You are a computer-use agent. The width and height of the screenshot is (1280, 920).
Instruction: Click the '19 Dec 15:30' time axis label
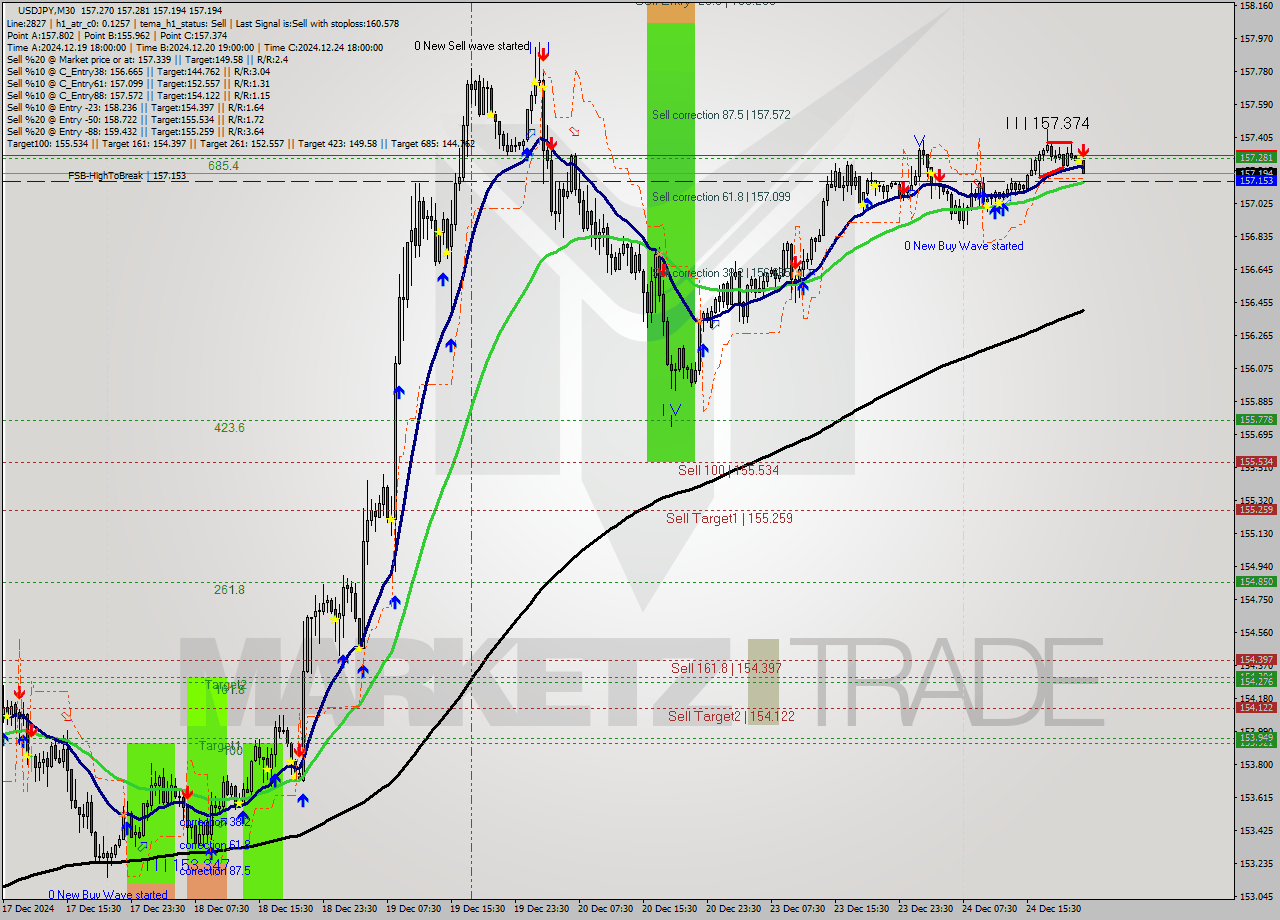click(478, 909)
